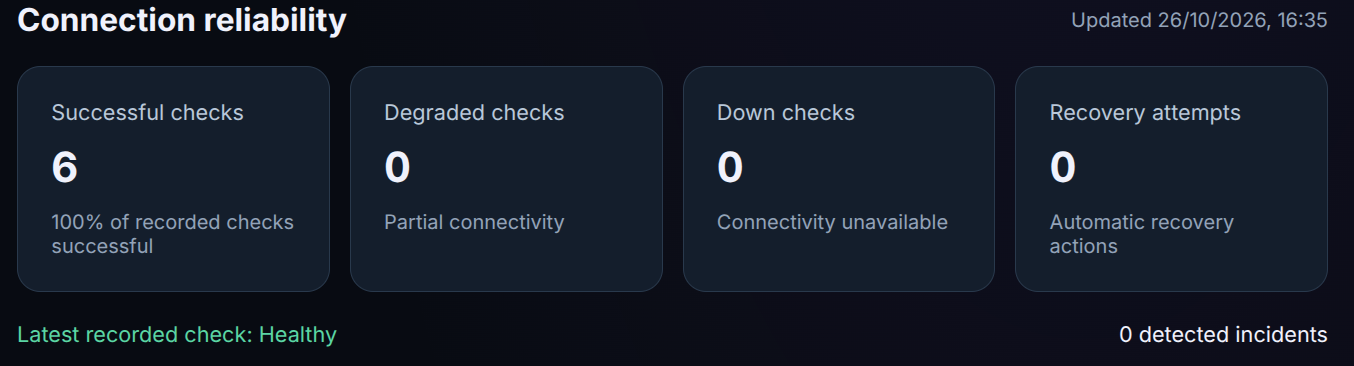Image resolution: width=1354 pixels, height=366 pixels.
Task: Click the Successful checks label
Action: pyautogui.click(x=147, y=113)
